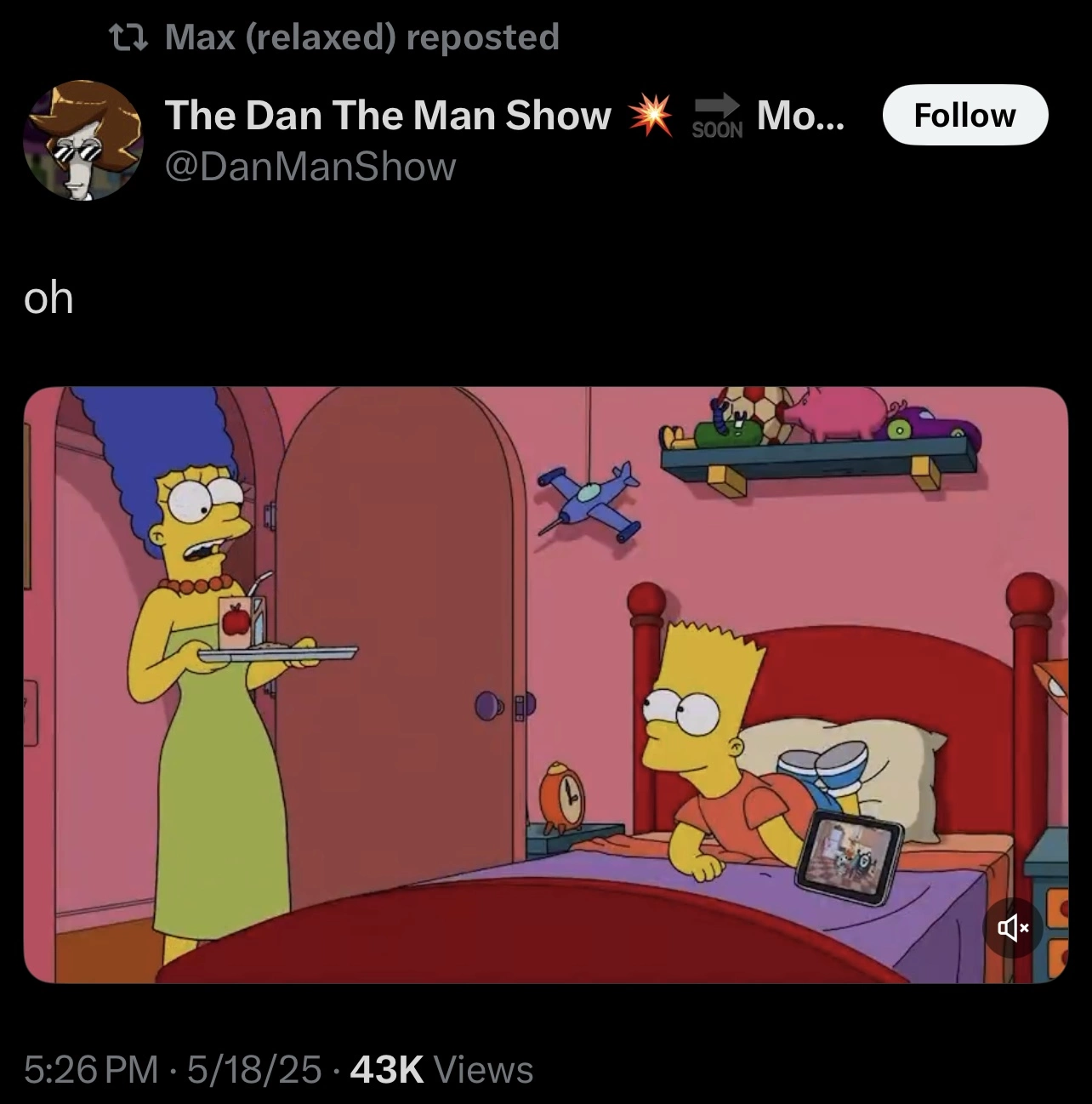This screenshot has width=1092, height=1104.
Task: Open Max (relaxed) reposted link
Action: [x=361, y=37]
